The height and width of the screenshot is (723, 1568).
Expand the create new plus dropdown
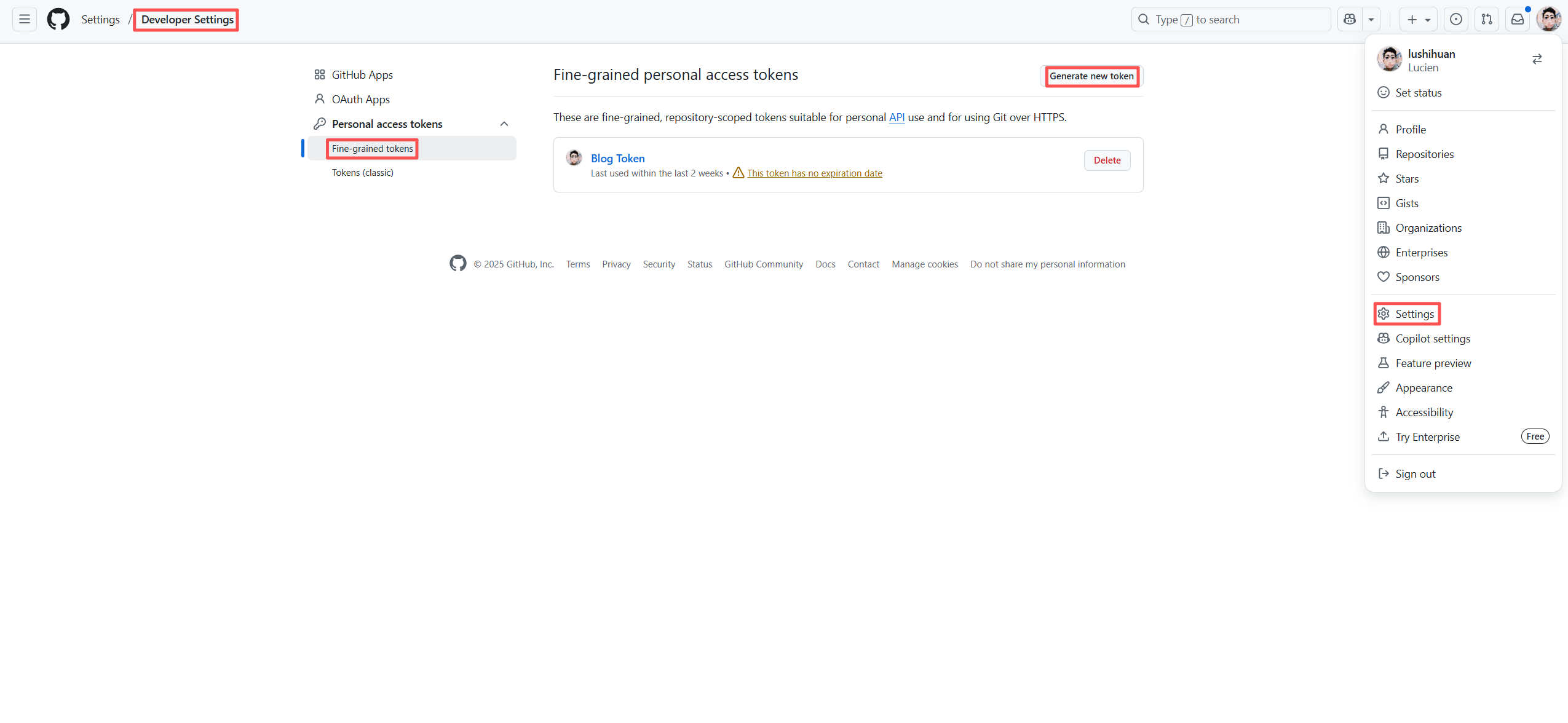[x=1418, y=19]
